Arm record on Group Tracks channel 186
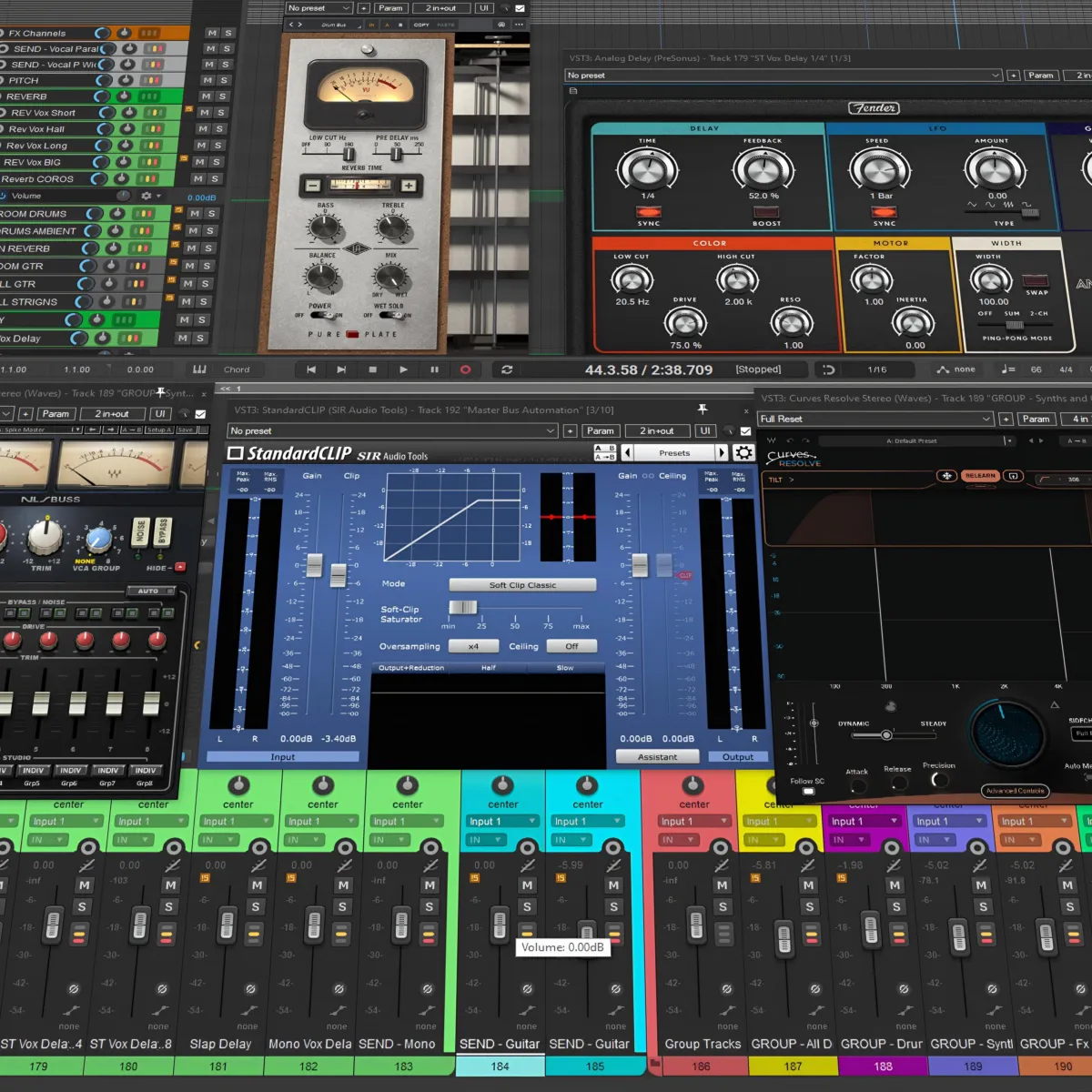 pyautogui.click(x=722, y=847)
